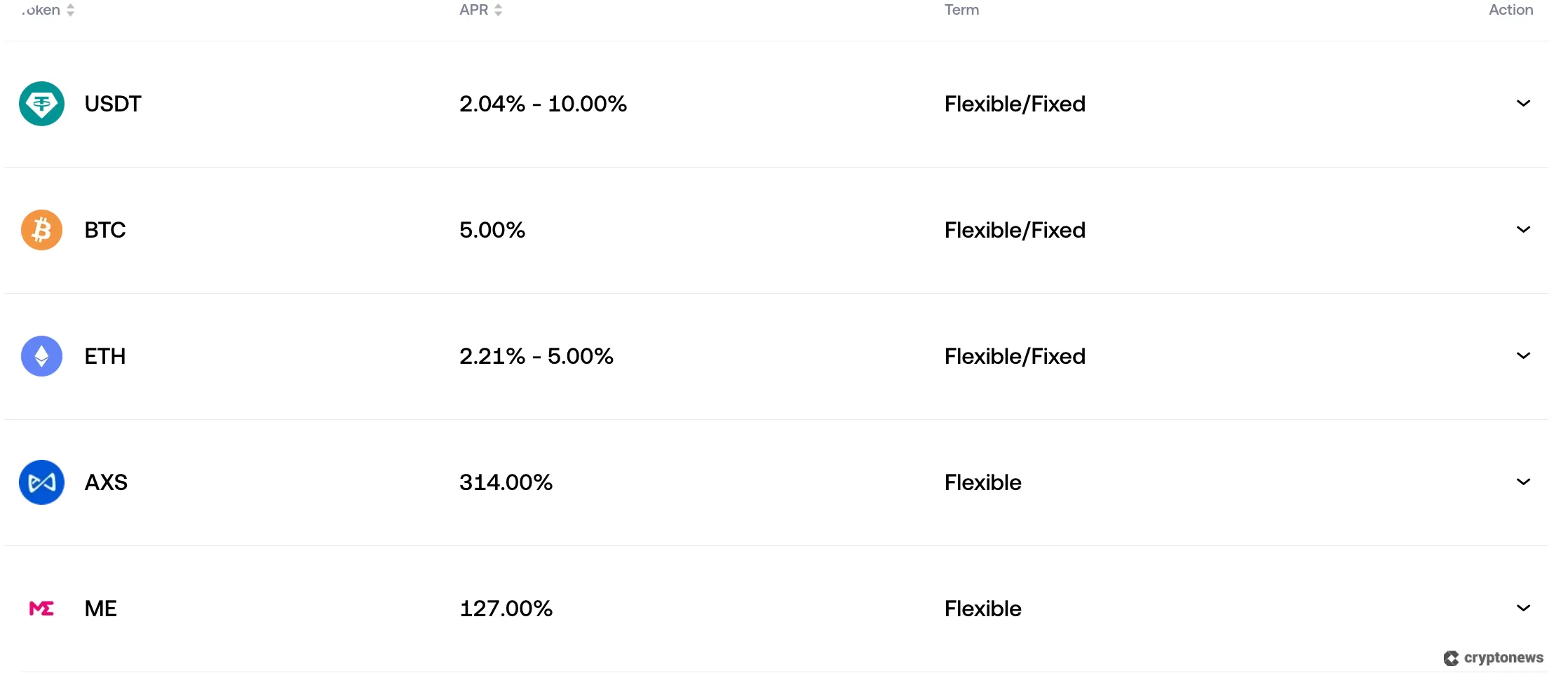Viewport: 1568px width, 687px height.
Task: Select the USDT token name
Action: (113, 104)
